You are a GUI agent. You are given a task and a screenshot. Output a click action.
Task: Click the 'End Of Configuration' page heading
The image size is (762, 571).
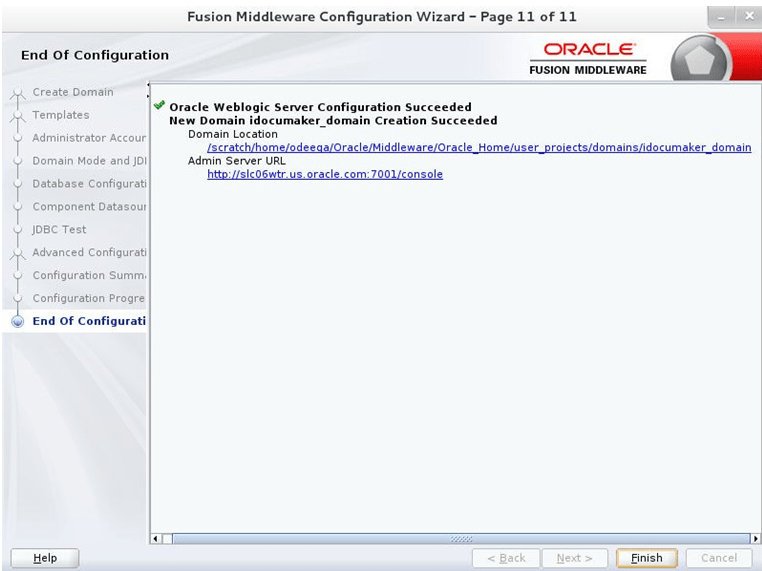point(95,55)
